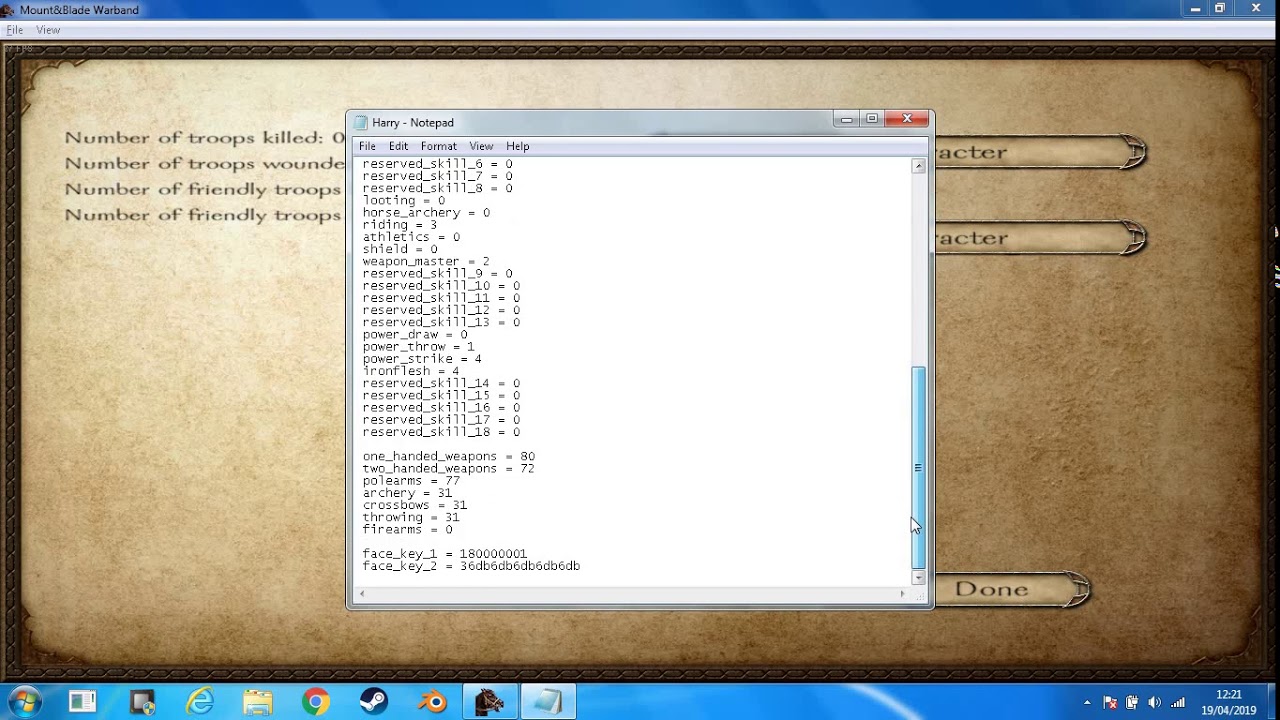Open the clock showing 12:21

[1229, 702]
